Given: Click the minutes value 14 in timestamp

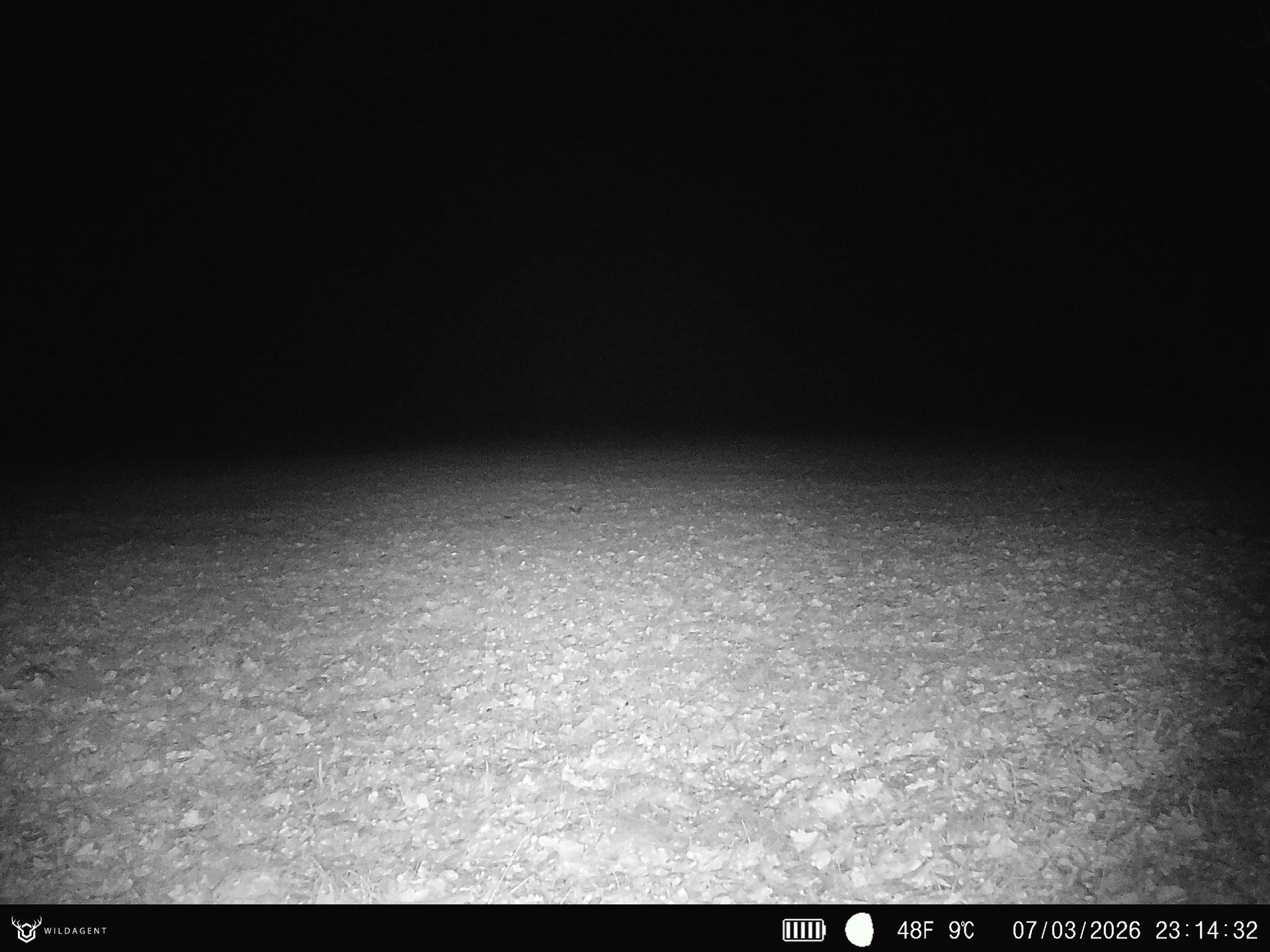Looking at the screenshot, I should point(1206,930).
